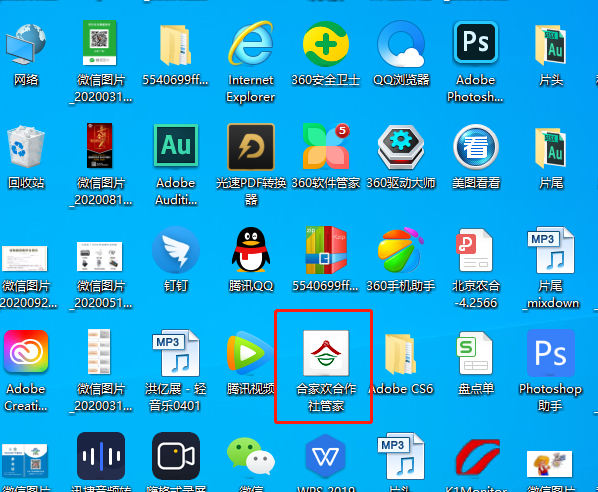Launch 360手机助手

tap(400, 250)
